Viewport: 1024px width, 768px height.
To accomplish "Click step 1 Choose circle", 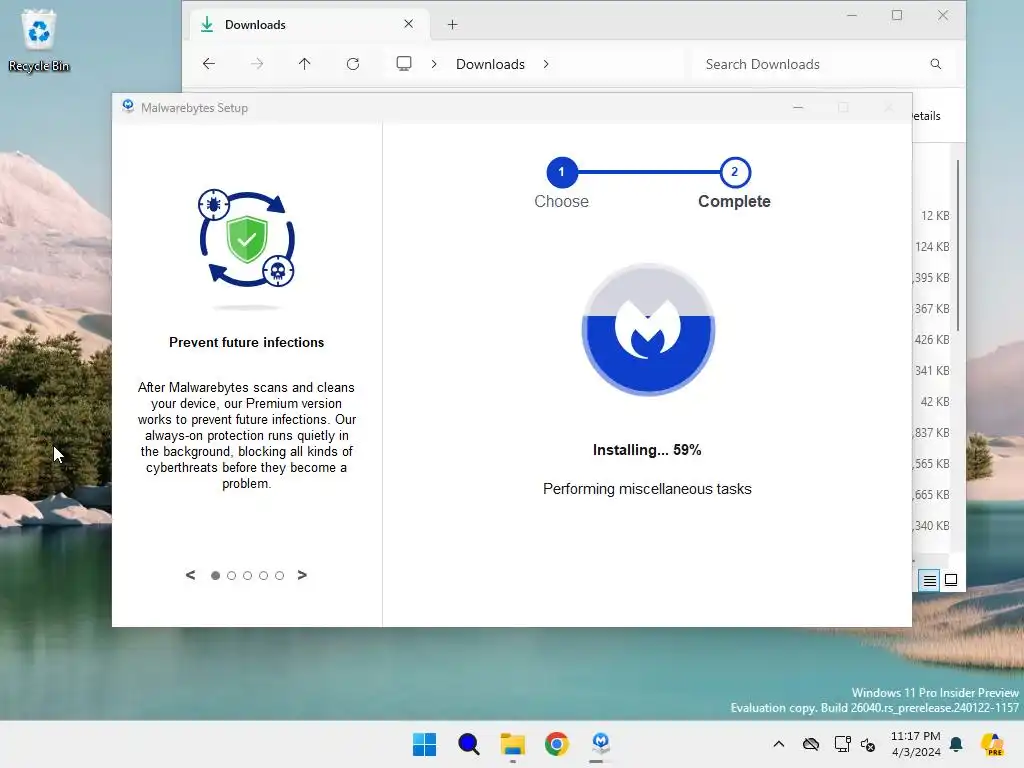I will click(x=562, y=172).
